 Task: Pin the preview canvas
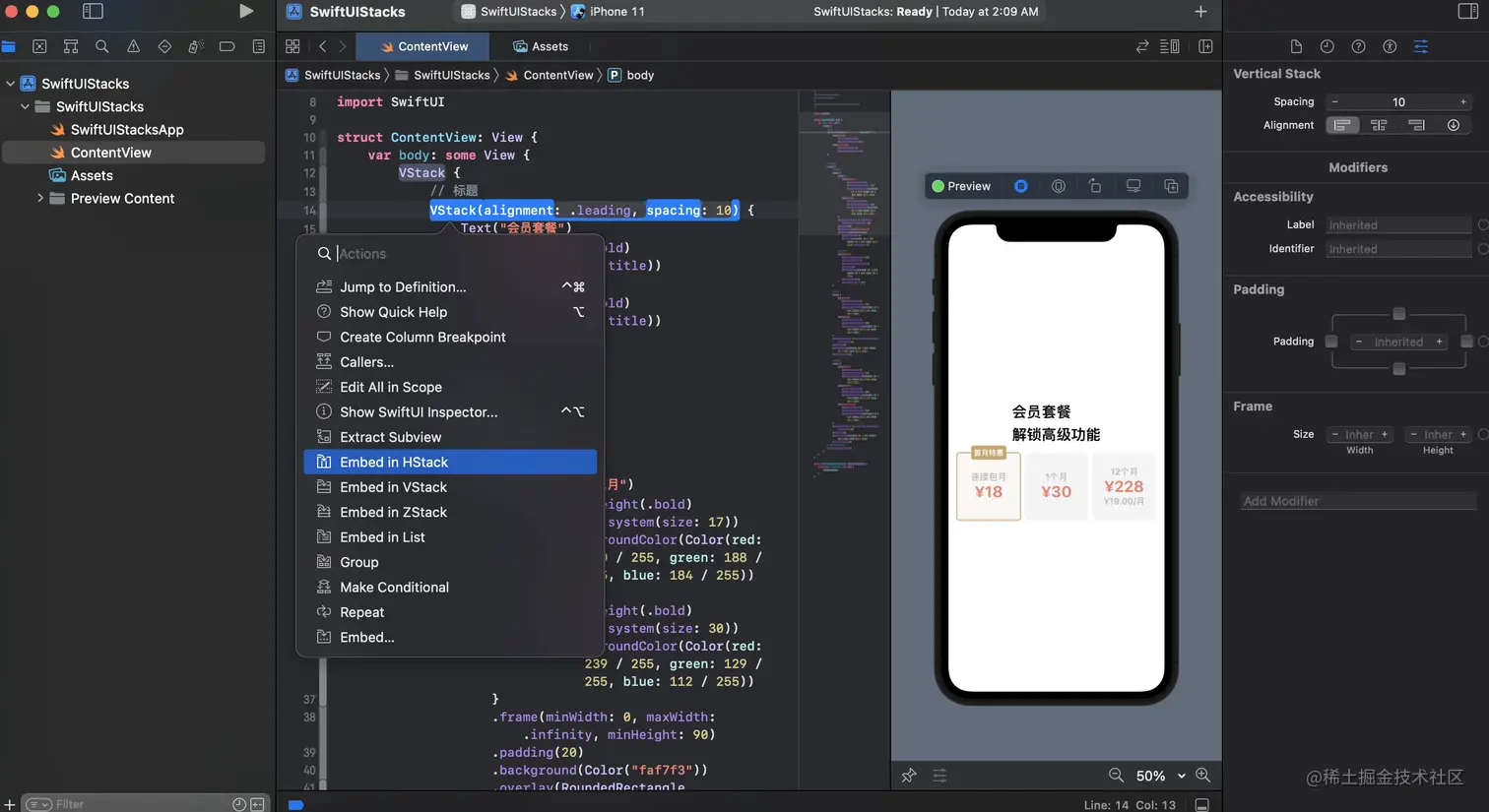(909, 776)
